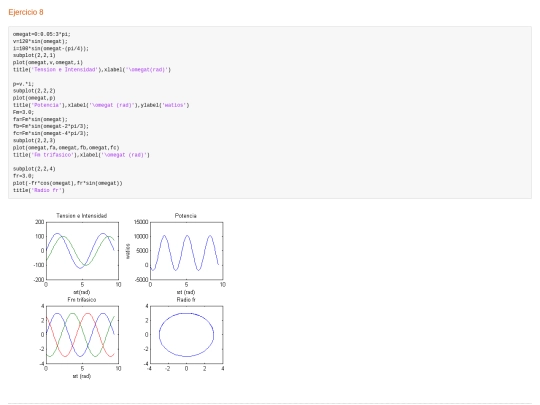Click code line 'p=v.*i;'
Image resolution: width=540 pixels, height=405 pixels.
pyautogui.click(x=23, y=84)
